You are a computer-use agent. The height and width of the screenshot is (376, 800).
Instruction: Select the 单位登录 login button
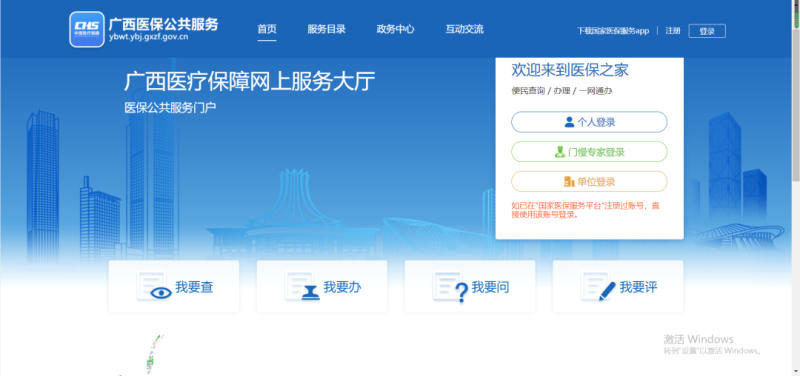coord(589,181)
